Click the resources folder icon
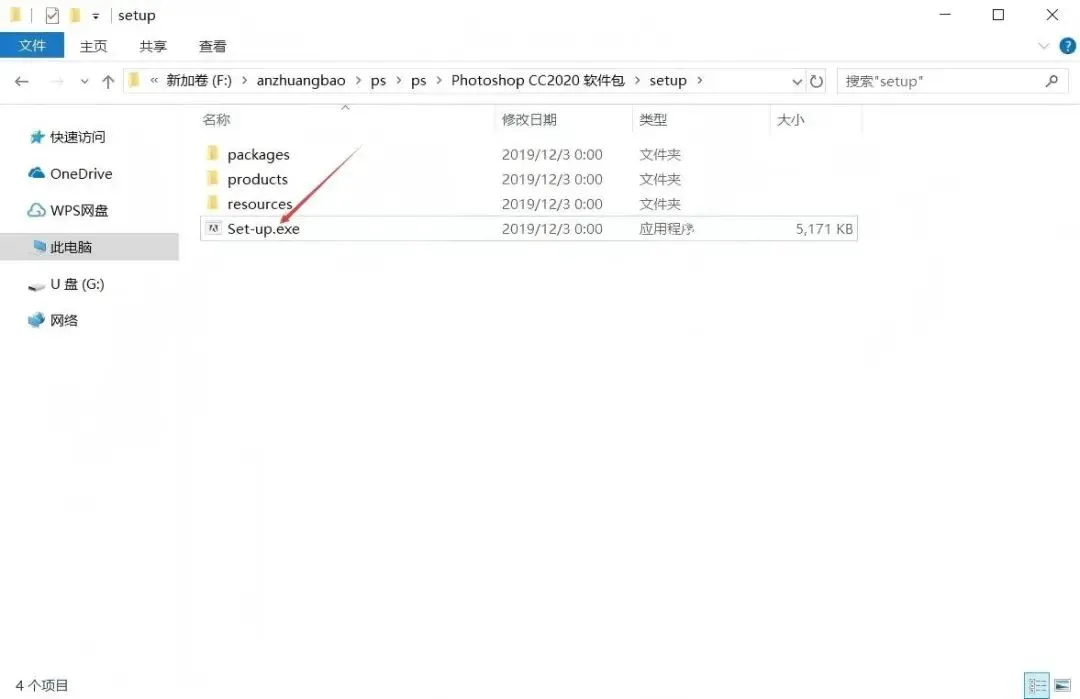This screenshot has height=699, width=1080. [x=213, y=202]
